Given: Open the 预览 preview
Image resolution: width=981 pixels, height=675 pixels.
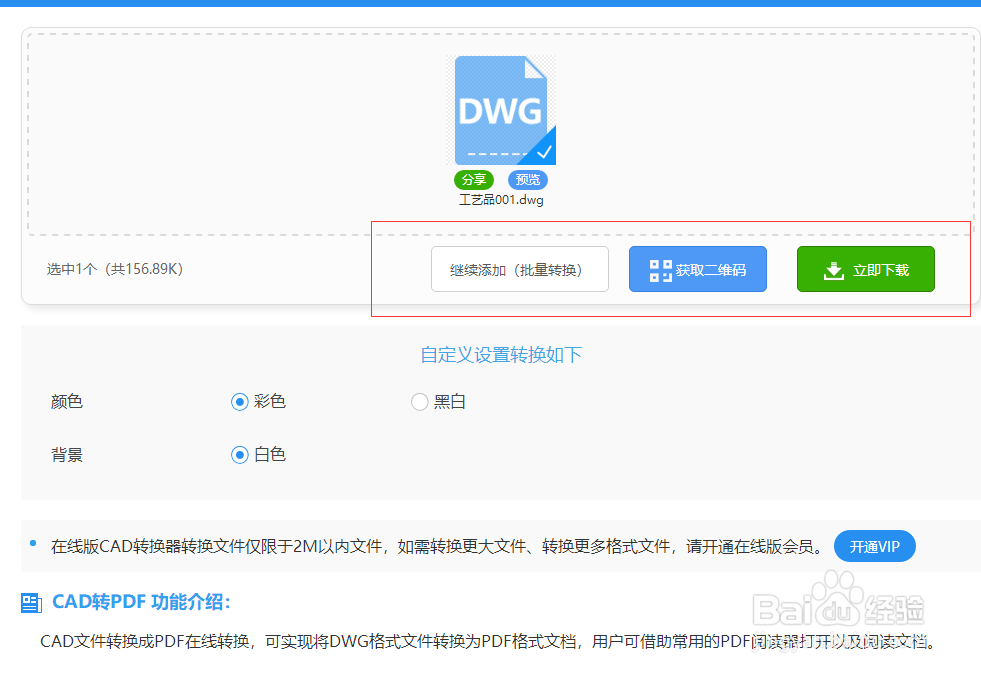Looking at the screenshot, I should pos(527,180).
